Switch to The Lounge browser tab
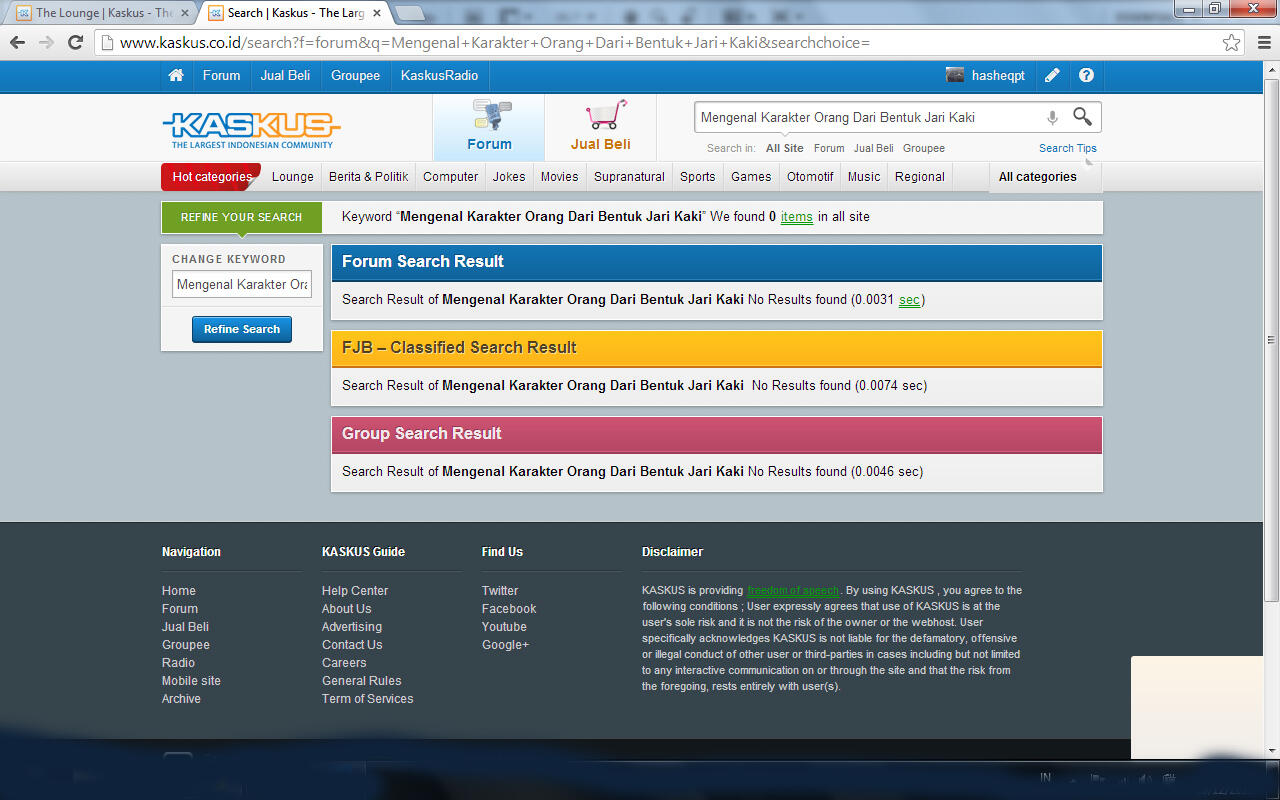 pyautogui.click(x=103, y=13)
